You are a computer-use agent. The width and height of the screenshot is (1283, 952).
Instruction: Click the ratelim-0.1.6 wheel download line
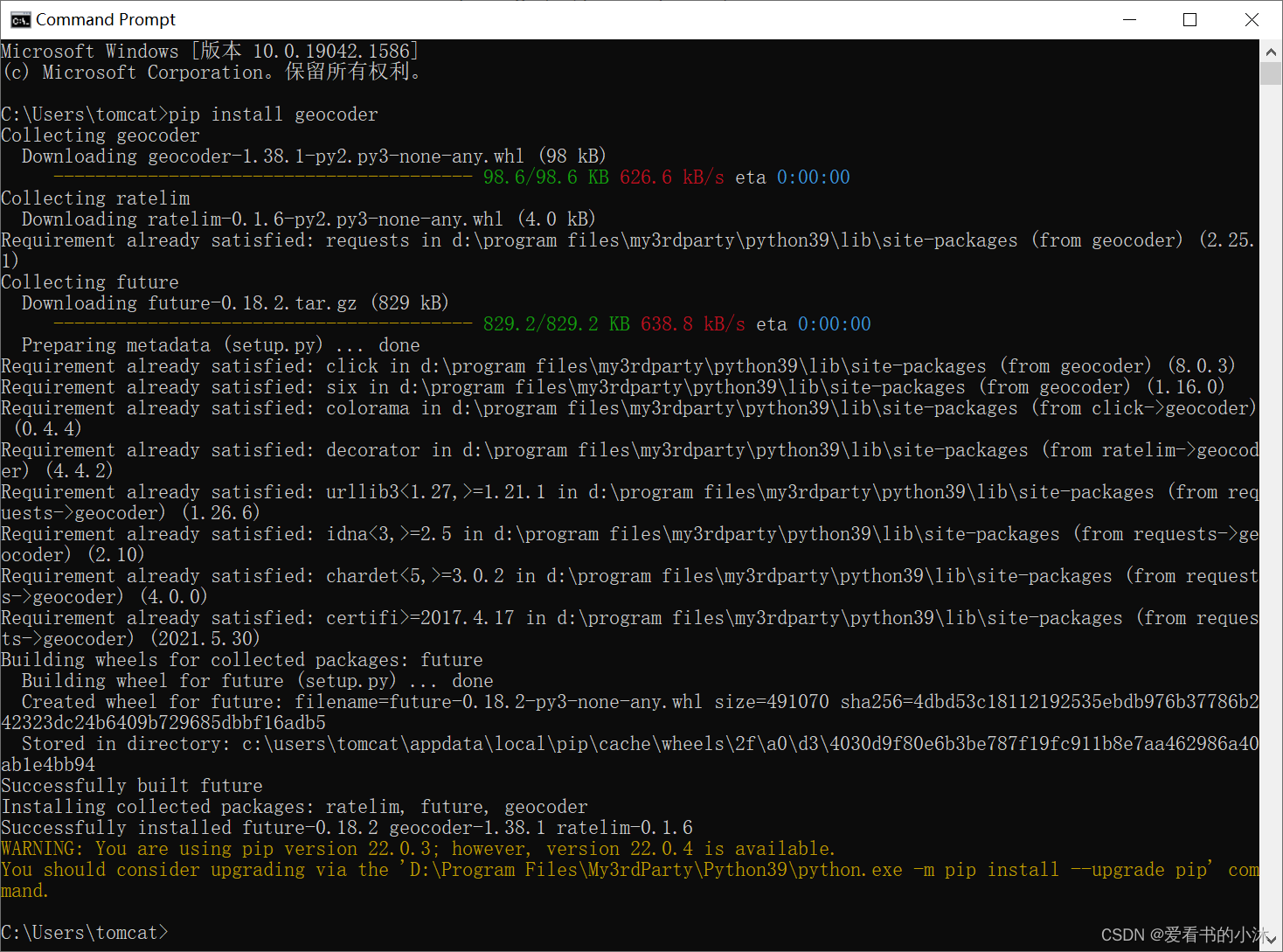tap(309, 219)
